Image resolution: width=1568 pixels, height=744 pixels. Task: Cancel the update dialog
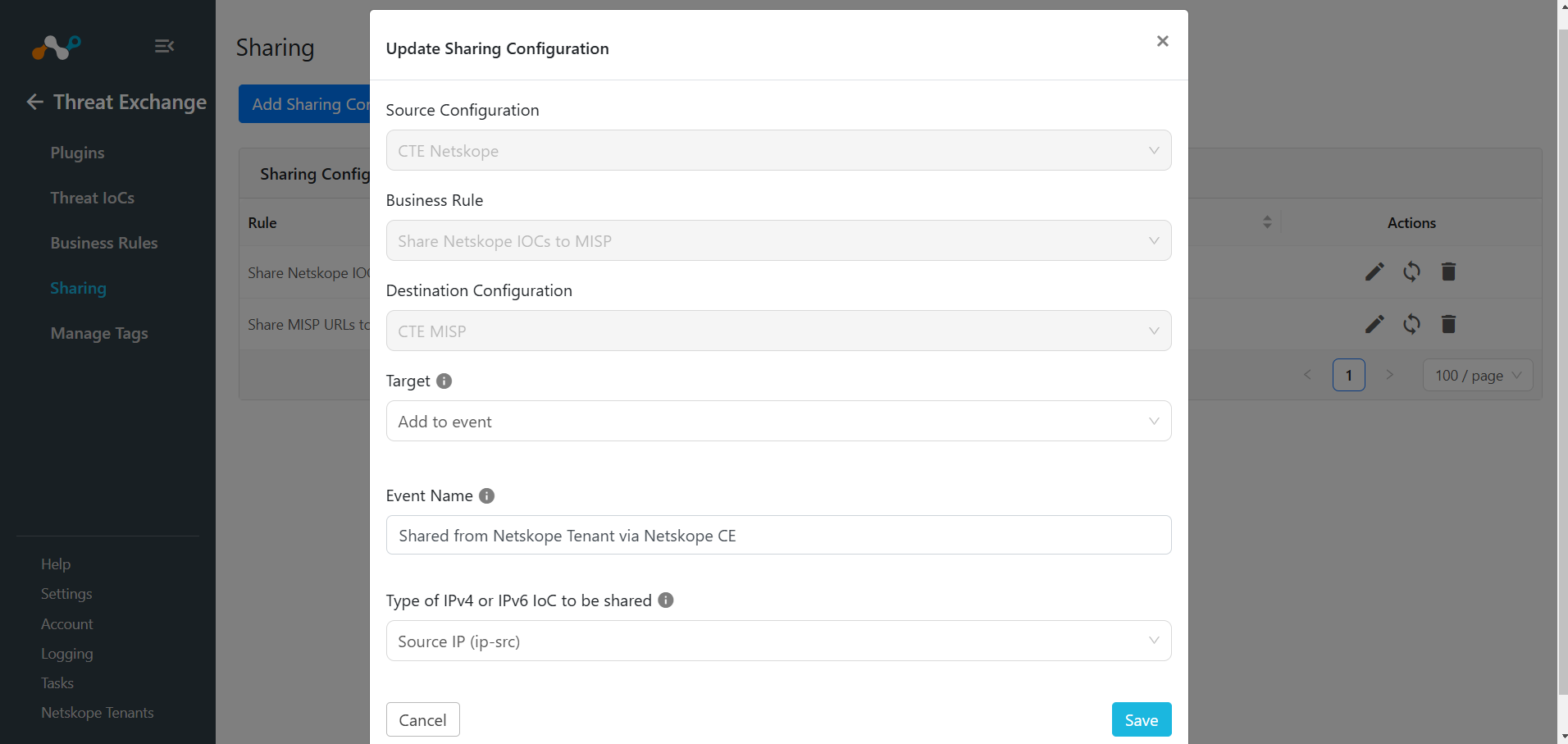(422, 719)
